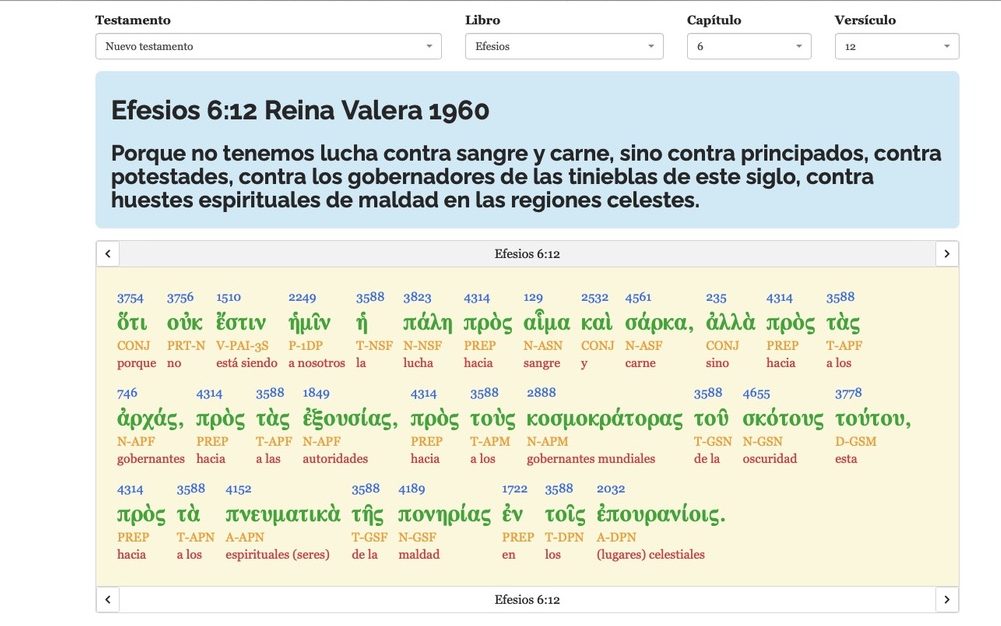1001x626 pixels.
Task: Expand the Versículo dropdown
Action: pos(896,46)
